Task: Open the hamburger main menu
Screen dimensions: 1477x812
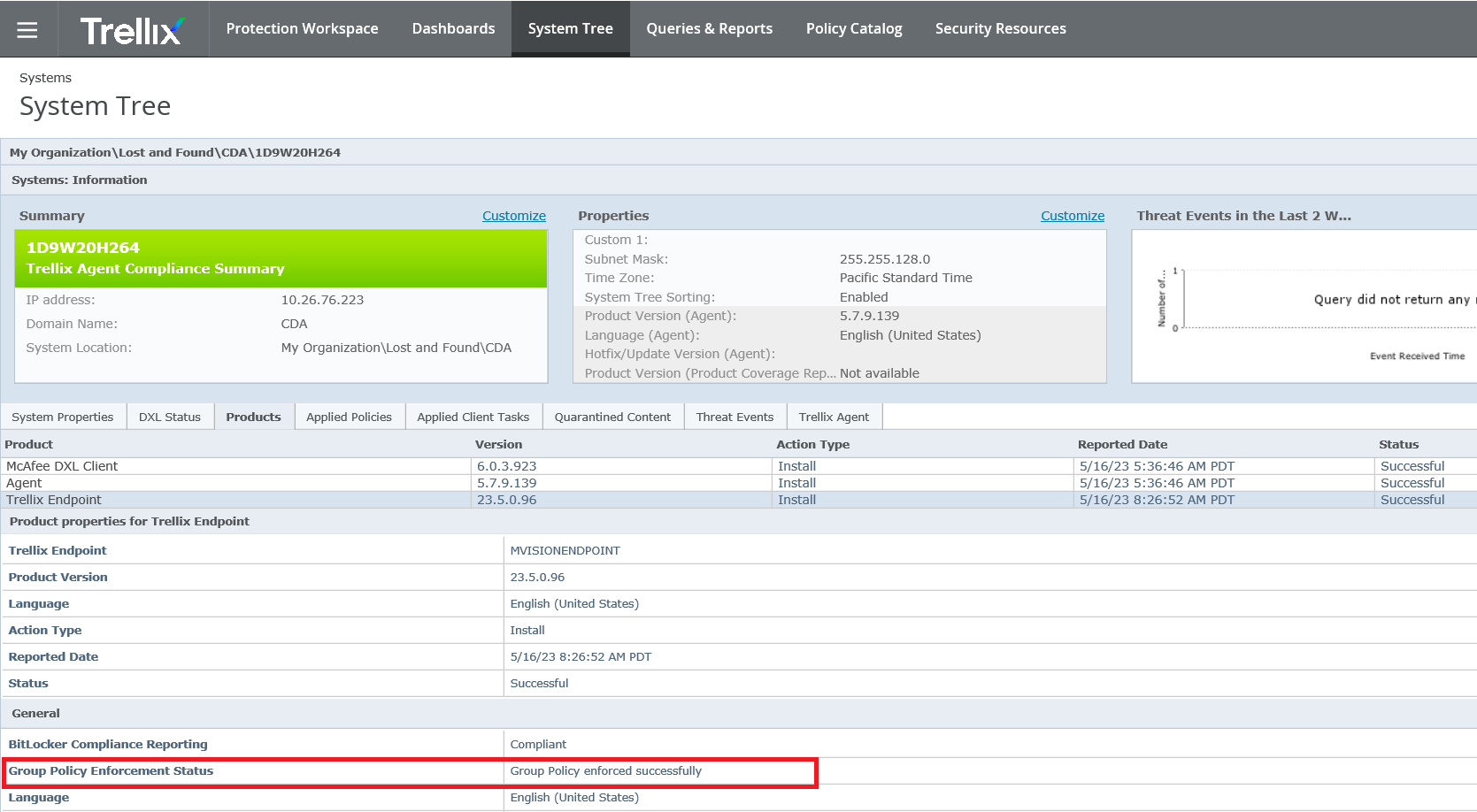Action: [27, 29]
